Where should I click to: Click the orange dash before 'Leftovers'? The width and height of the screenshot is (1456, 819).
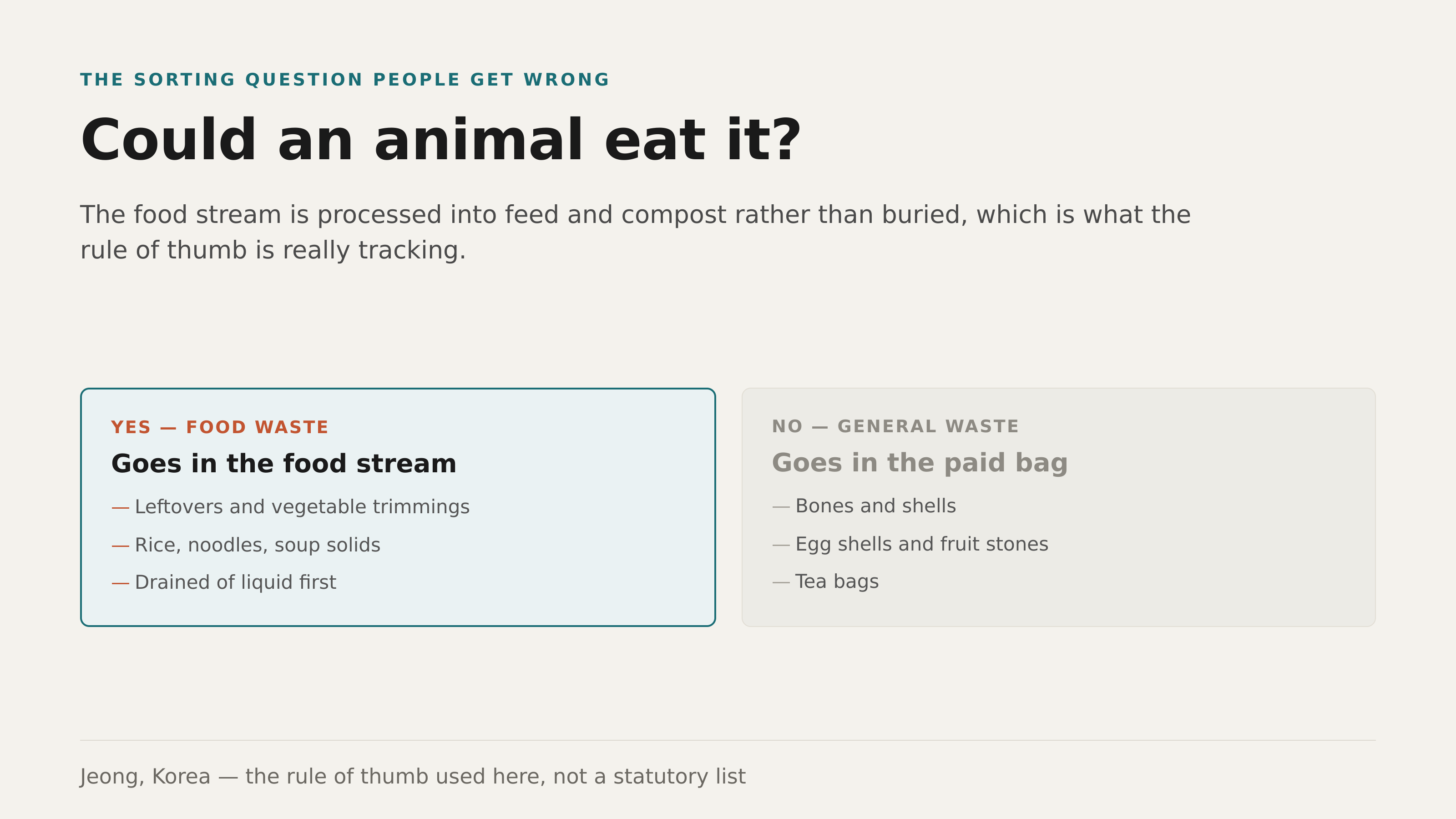pyautogui.click(x=121, y=508)
